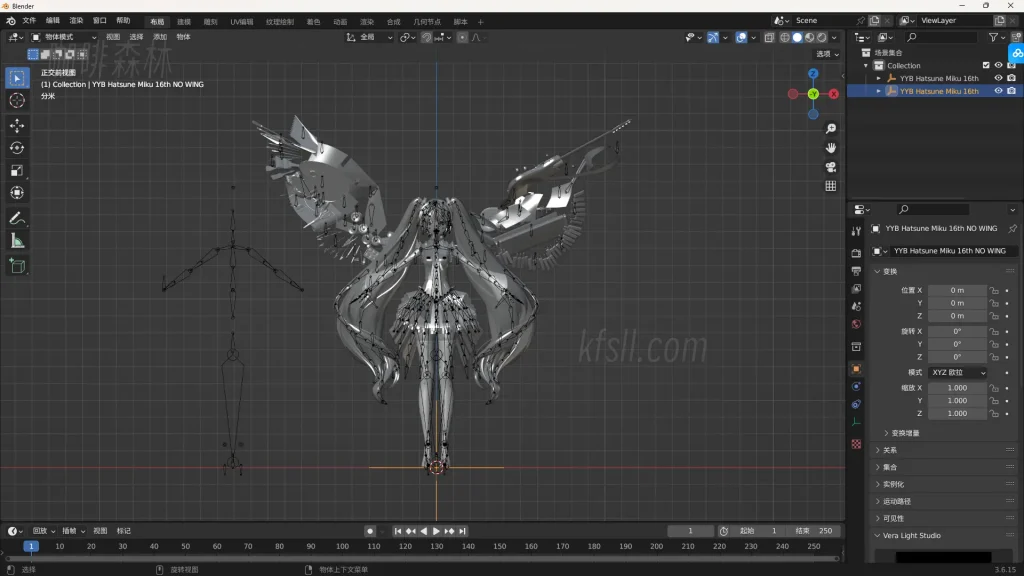Open the XYZ 欧拉 rotation mode dropdown
This screenshot has width=1024, height=576.
click(957, 372)
